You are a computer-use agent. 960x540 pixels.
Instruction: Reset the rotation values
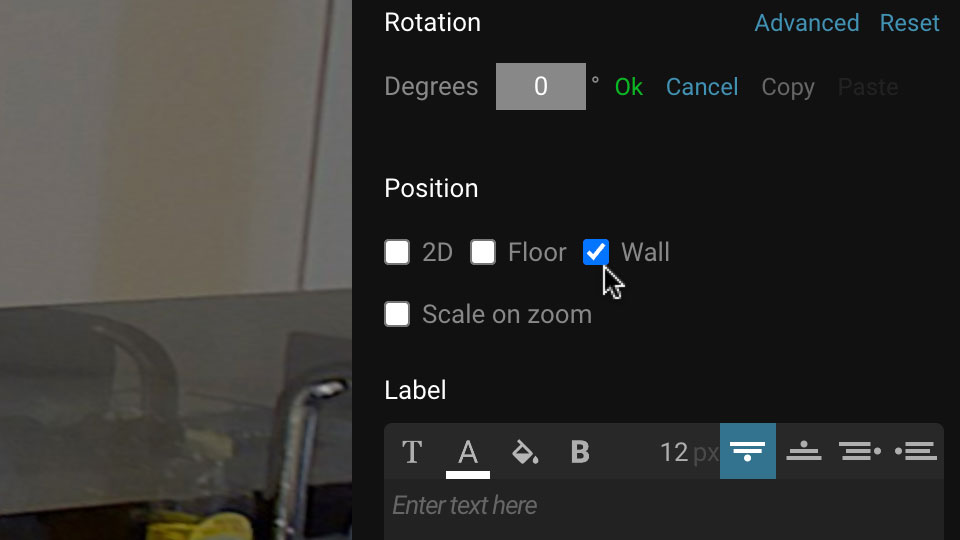(x=909, y=23)
